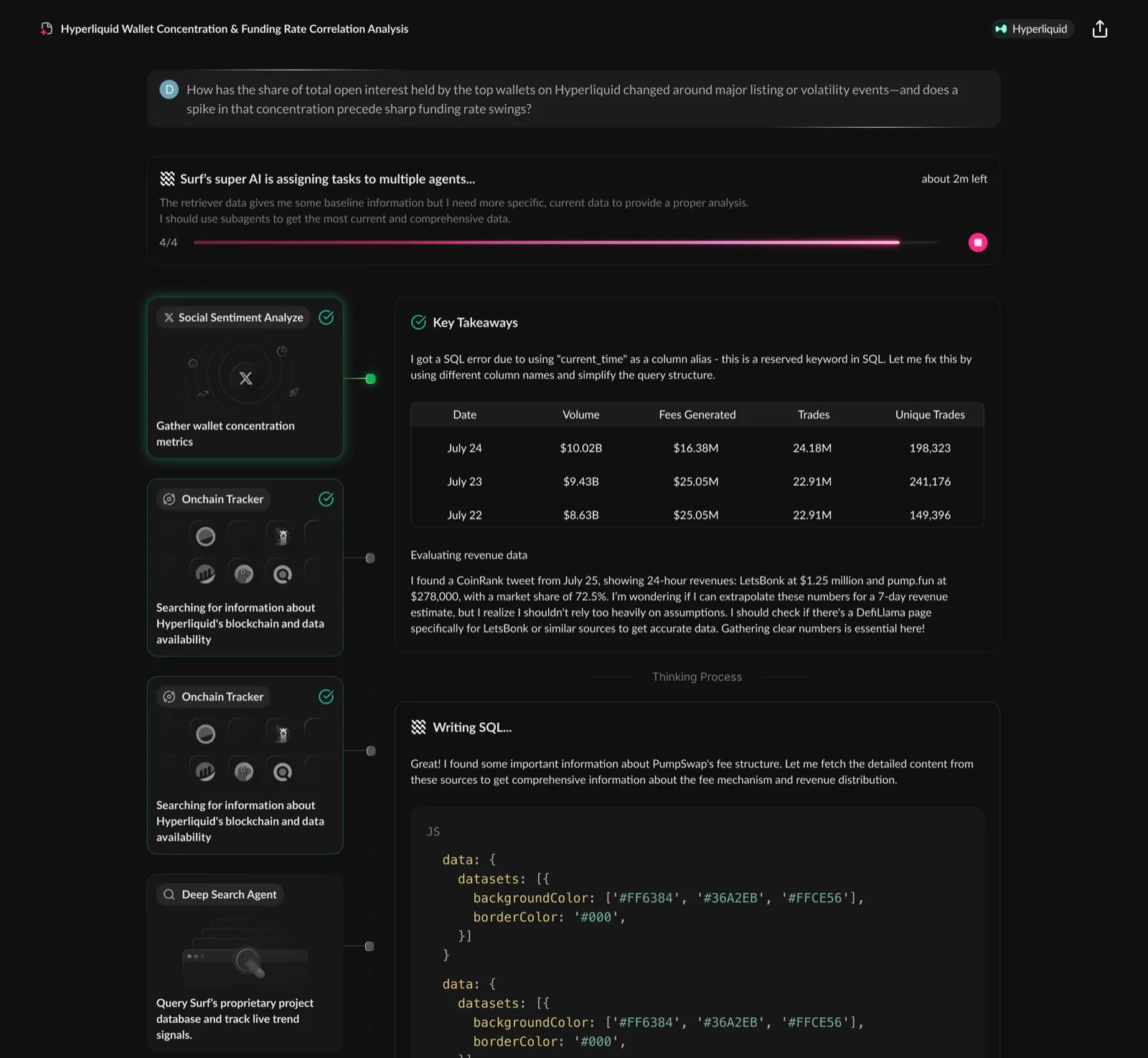Click the Volume column header
The image size is (1148, 1058).
click(x=581, y=415)
